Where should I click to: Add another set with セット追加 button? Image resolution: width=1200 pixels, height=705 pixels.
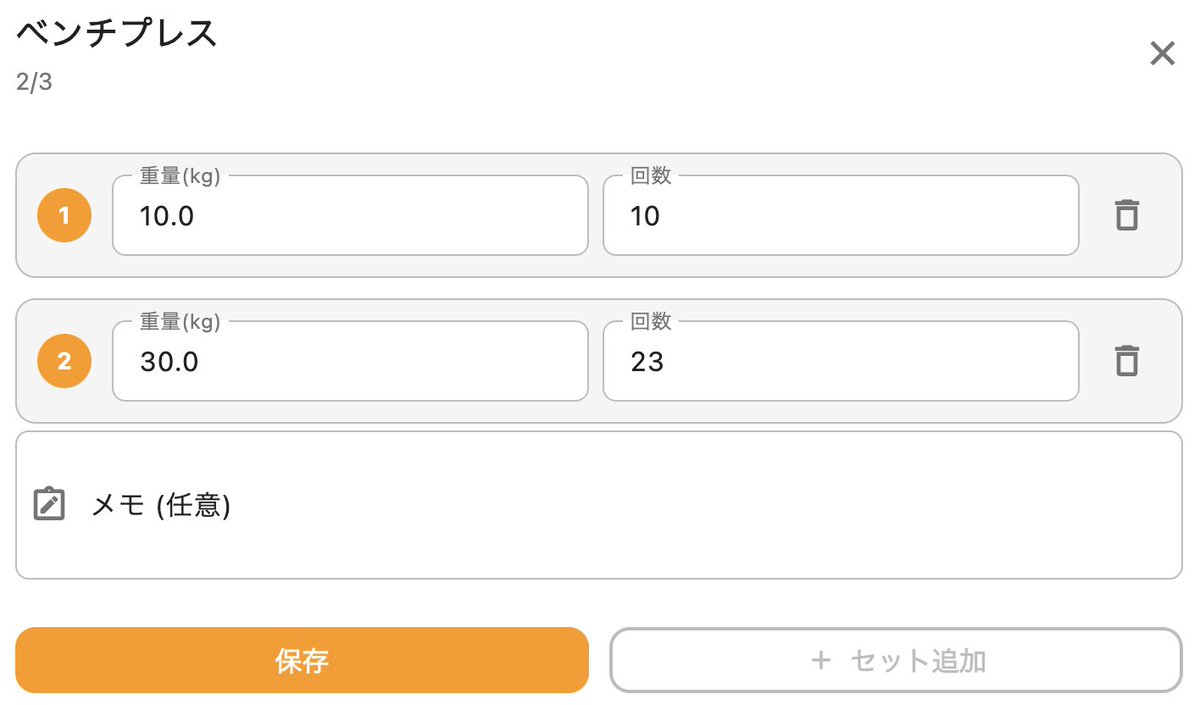[x=896, y=660]
